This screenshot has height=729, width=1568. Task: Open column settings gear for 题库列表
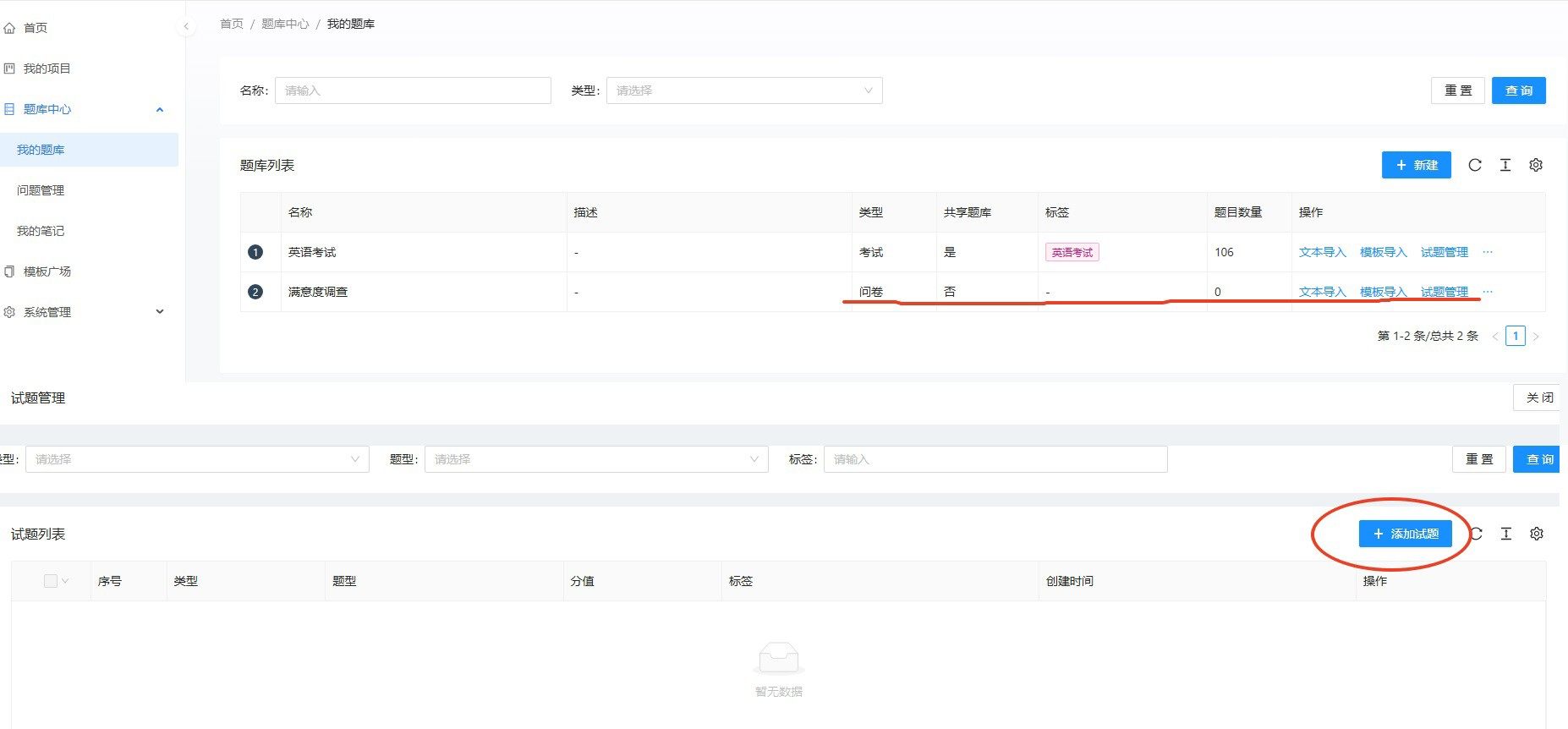(1536, 165)
